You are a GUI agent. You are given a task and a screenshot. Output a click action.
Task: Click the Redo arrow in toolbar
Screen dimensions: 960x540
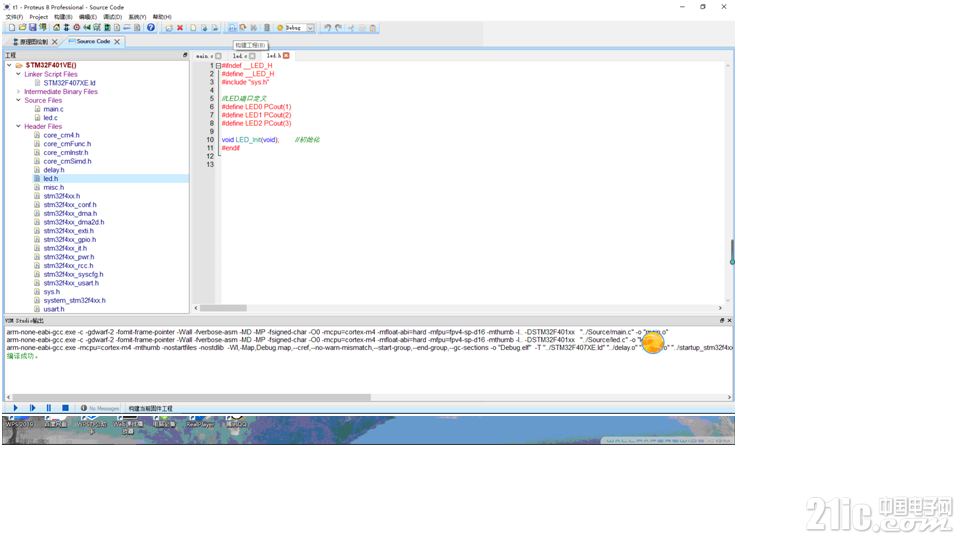click(x=339, y=28)
